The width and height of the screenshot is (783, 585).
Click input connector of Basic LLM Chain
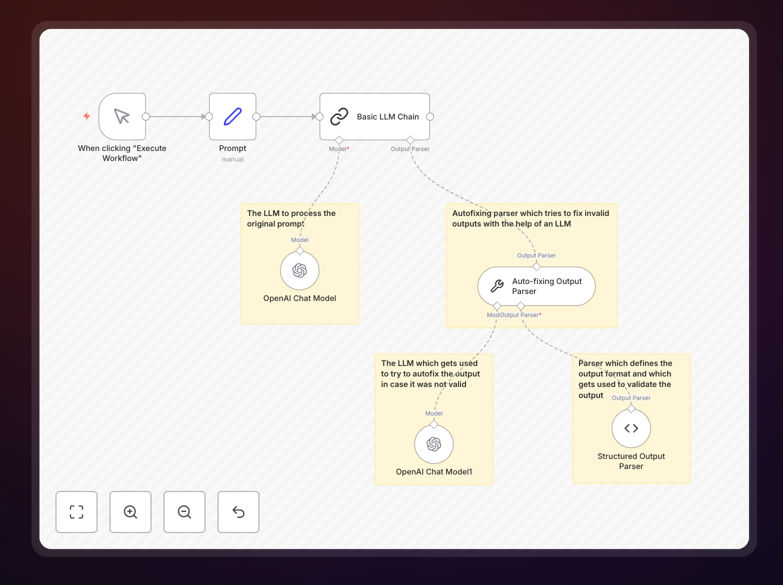pyautogui.click(x=320, y=116)
